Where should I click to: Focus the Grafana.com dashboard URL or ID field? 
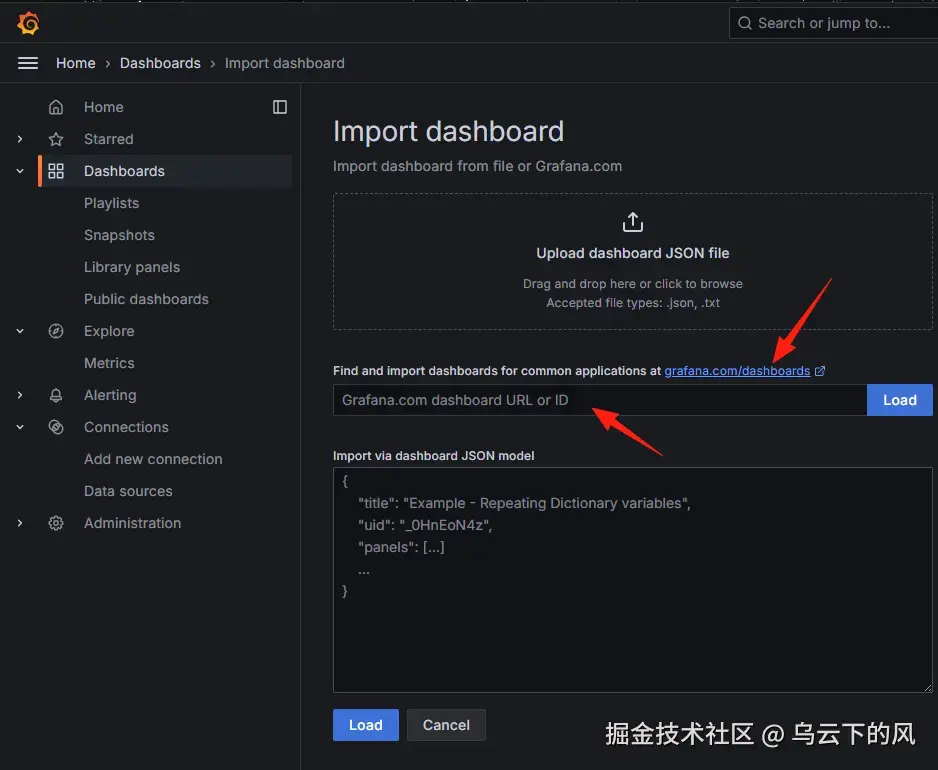click(600, 400)
